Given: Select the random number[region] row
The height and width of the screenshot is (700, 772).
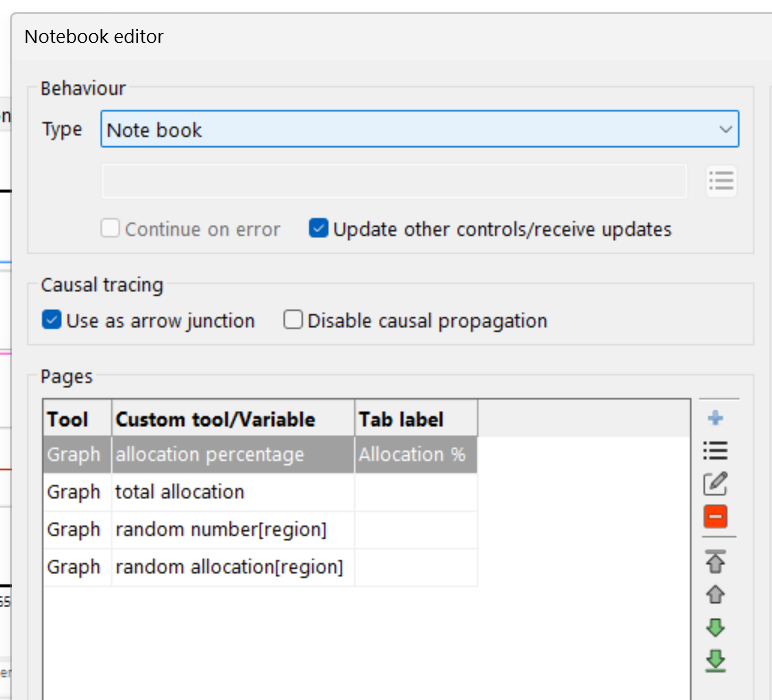Looking at the screenshot, I should (x=260, y=530).
